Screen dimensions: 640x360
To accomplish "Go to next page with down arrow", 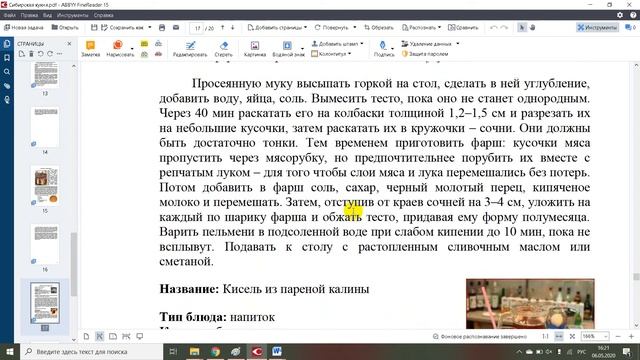I will [x=233, y=27].
